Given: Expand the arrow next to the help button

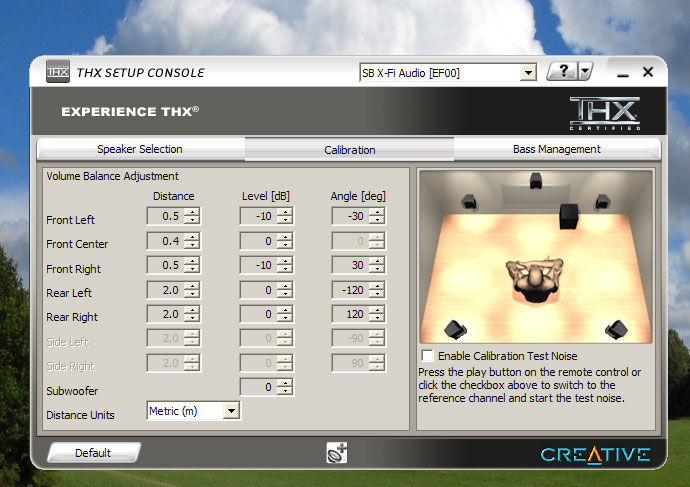Looking at the screenshot, I should click(x=585, y=71).
